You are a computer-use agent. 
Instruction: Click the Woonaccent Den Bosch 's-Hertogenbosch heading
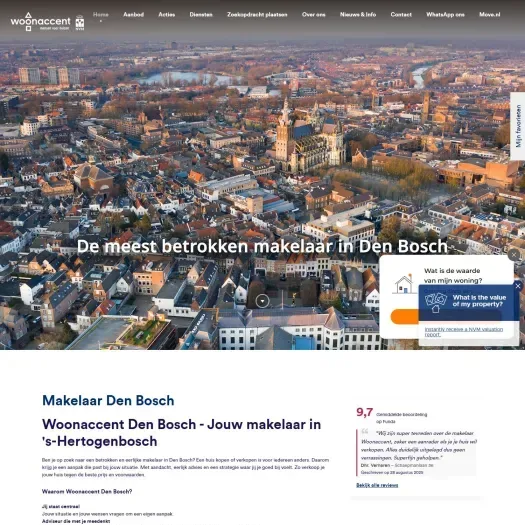181,433
